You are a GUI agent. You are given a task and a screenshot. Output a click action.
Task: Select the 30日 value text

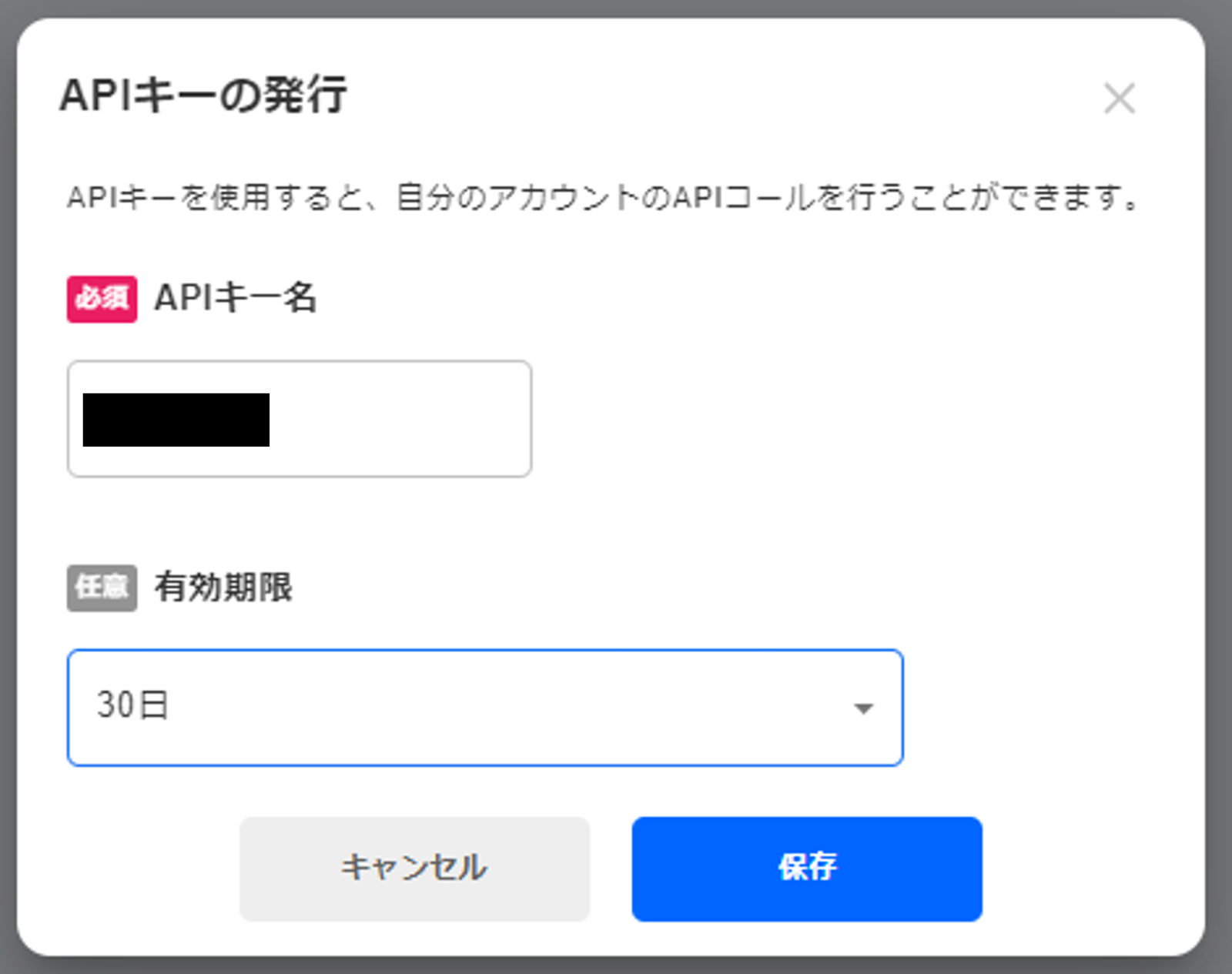132,705
